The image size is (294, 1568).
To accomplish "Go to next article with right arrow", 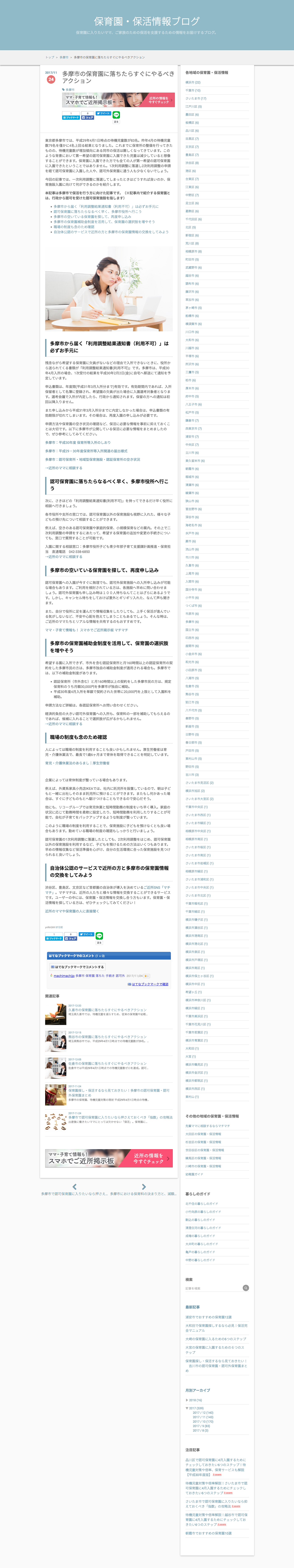I will tap(144, 1187).
